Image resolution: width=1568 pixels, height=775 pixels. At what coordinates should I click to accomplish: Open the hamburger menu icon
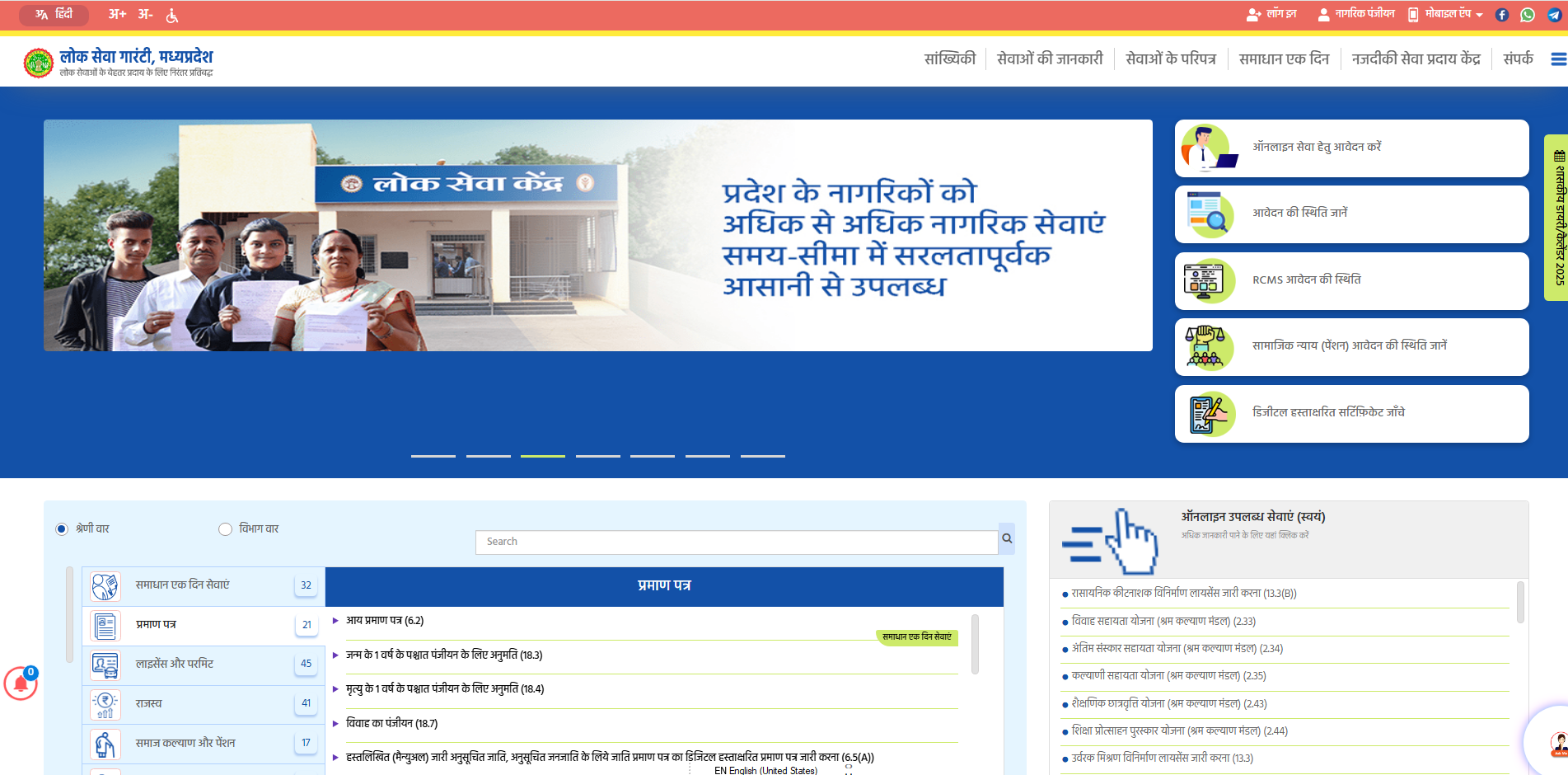tap(1558, 59)
